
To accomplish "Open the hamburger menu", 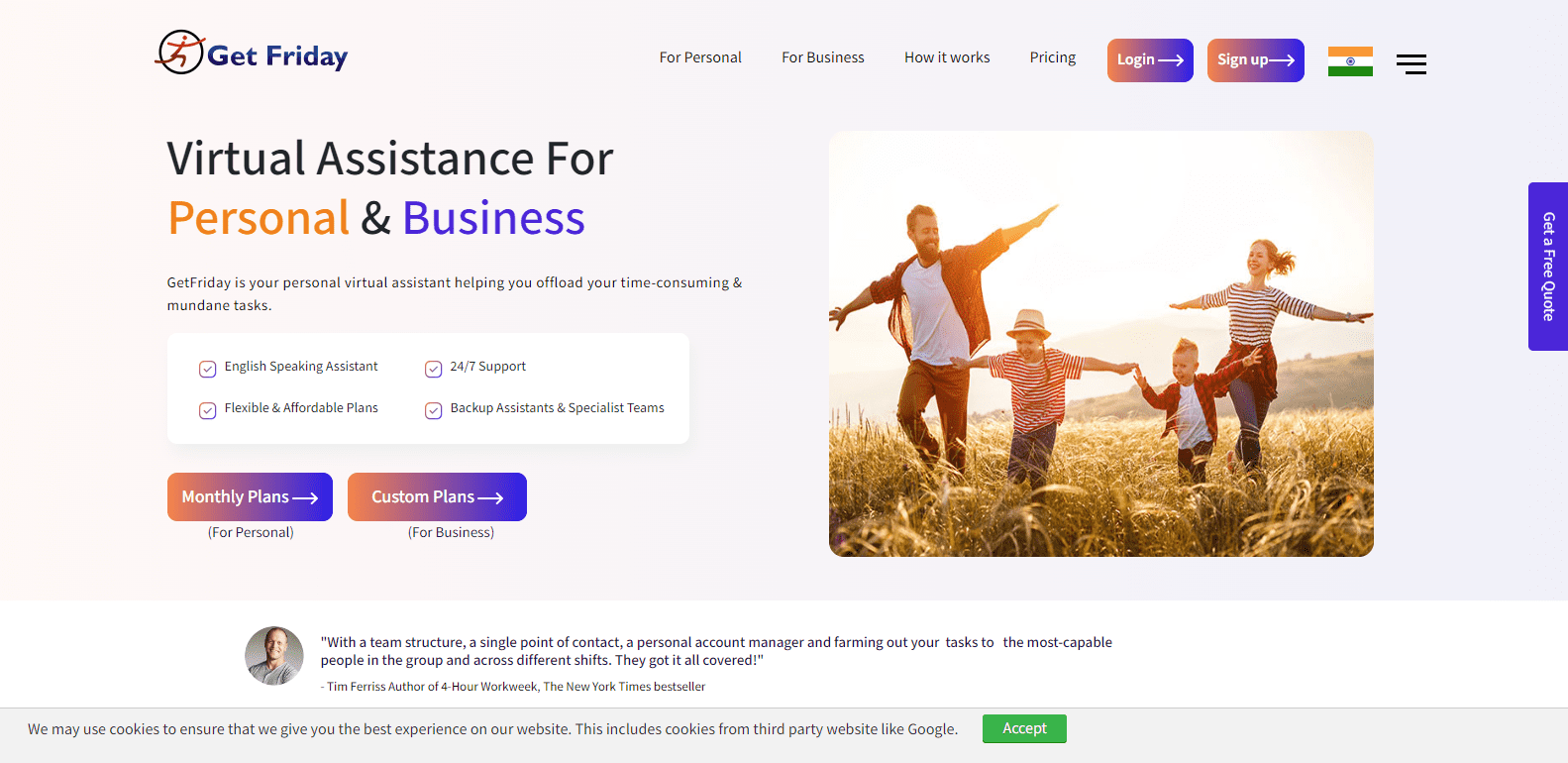I will (1411, 64).
